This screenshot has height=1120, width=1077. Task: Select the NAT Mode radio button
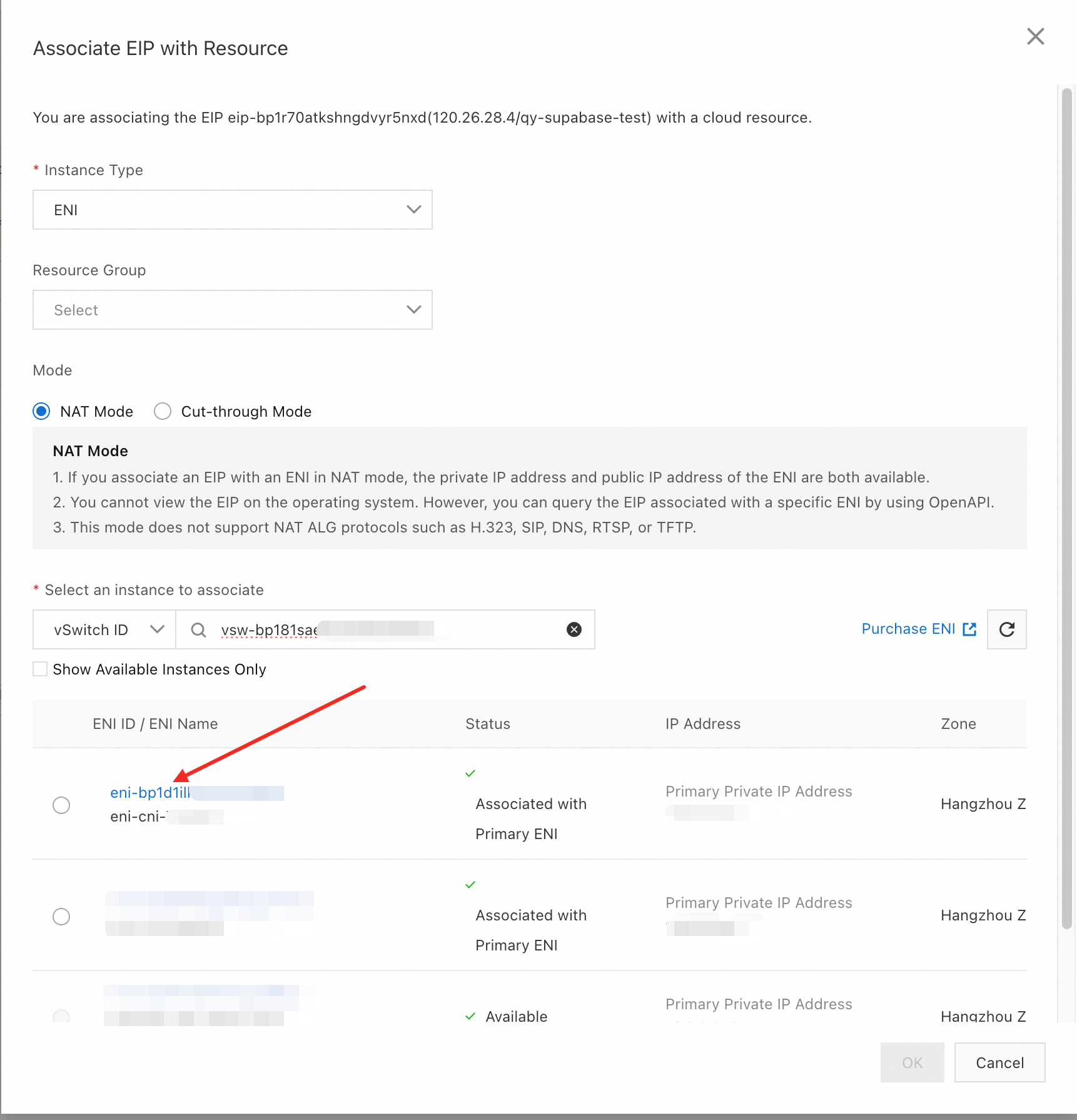41,411
